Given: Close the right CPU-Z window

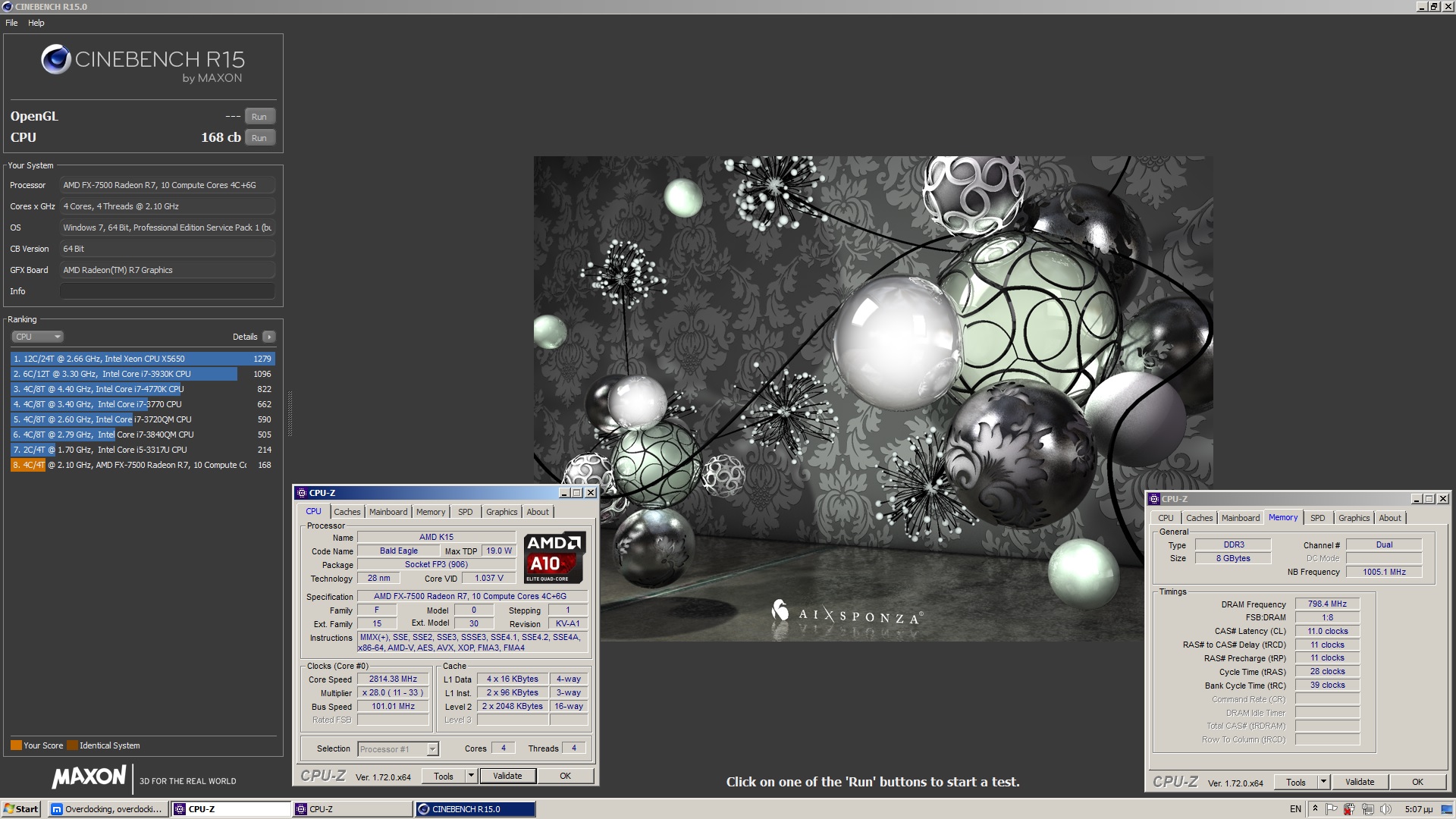Looking at the screenshot, I should tap(1443, 499).
